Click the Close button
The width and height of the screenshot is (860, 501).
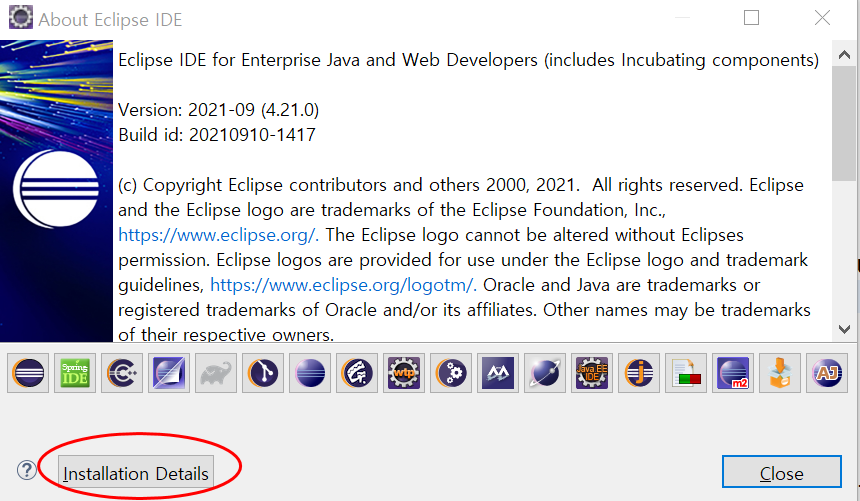[x=782, y=472]
